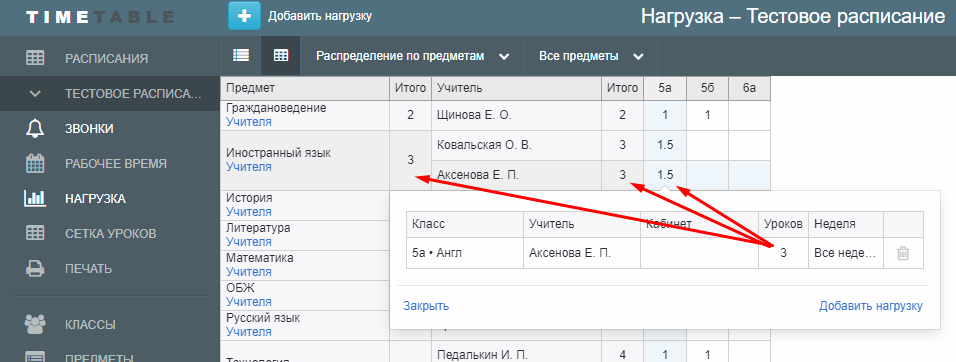The width and height of the screenshot is (956, 362).
Task: Click the Русский язык subject name
Action: click(263, 318)
